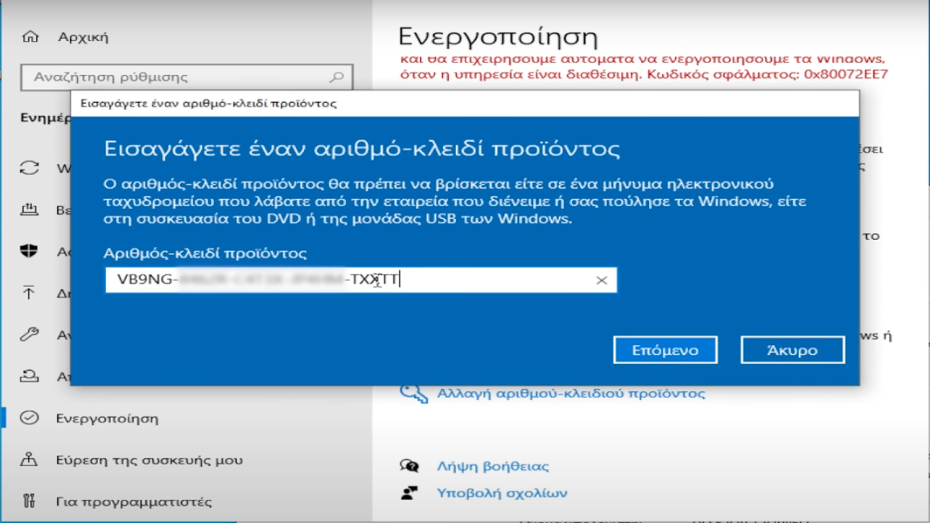Image resolution: width=930 pixels, height=523 pixels.
Task: Select the Windows Security shield icon
Action: click(30, 251)
